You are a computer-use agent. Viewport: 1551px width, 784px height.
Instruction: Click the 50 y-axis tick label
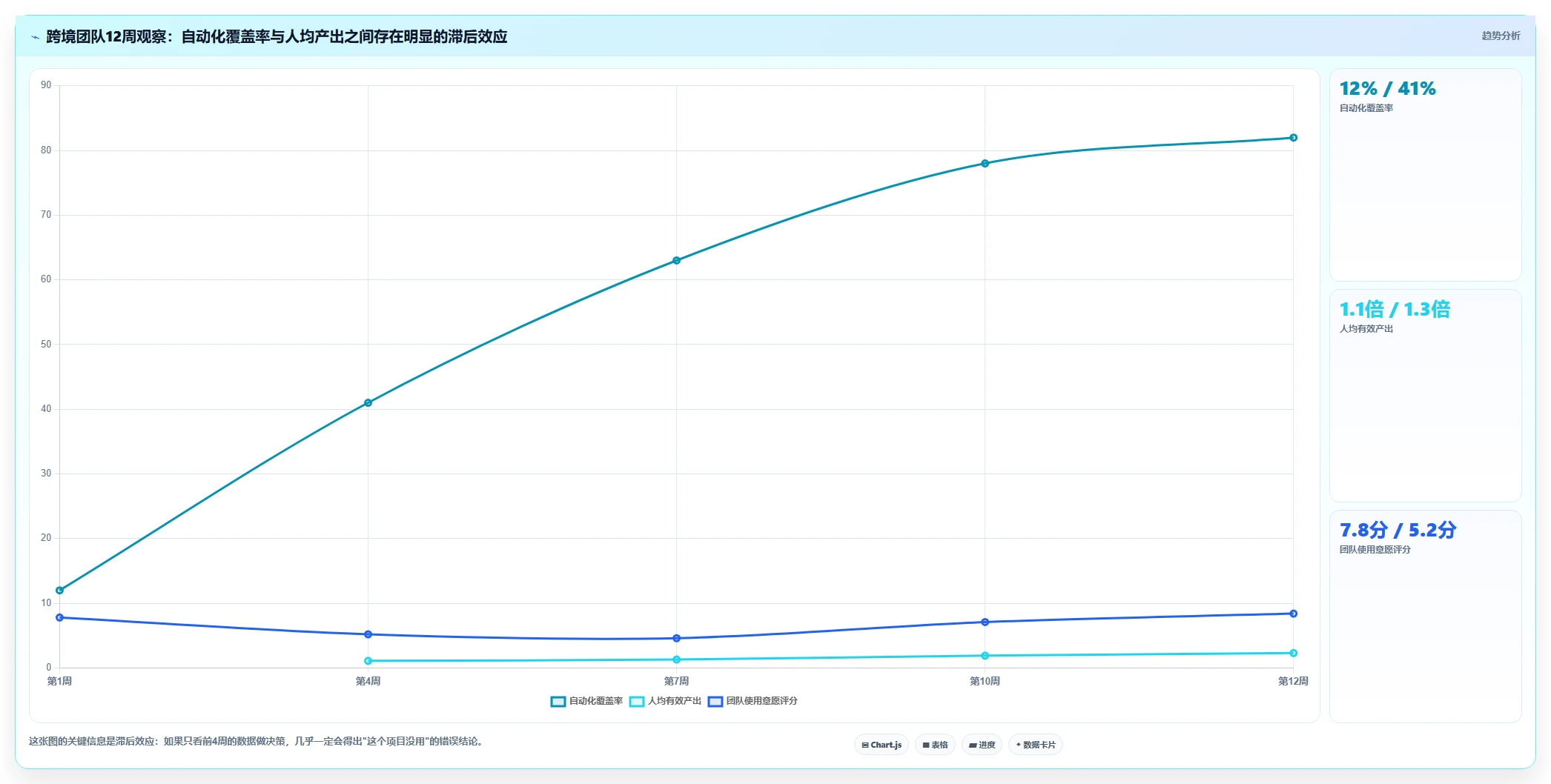47,345
